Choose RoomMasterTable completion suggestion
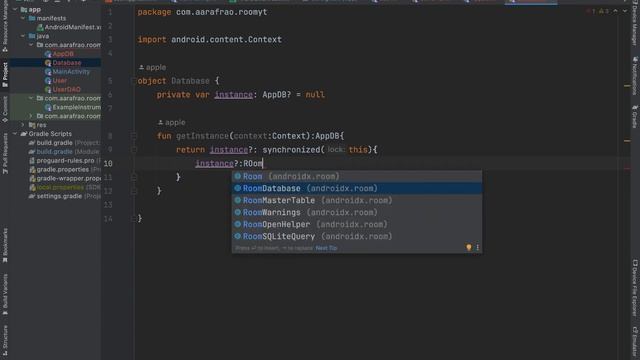640x360 pixels. [x=357, y=200]
